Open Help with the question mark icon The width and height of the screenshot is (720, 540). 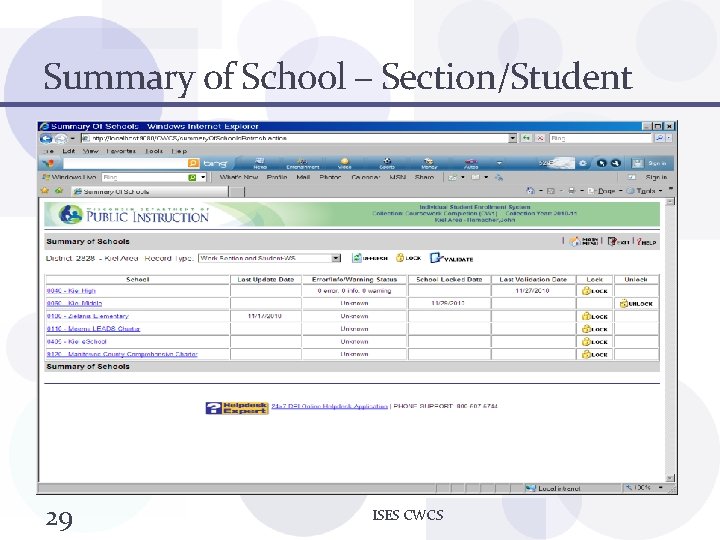[646, 242]
